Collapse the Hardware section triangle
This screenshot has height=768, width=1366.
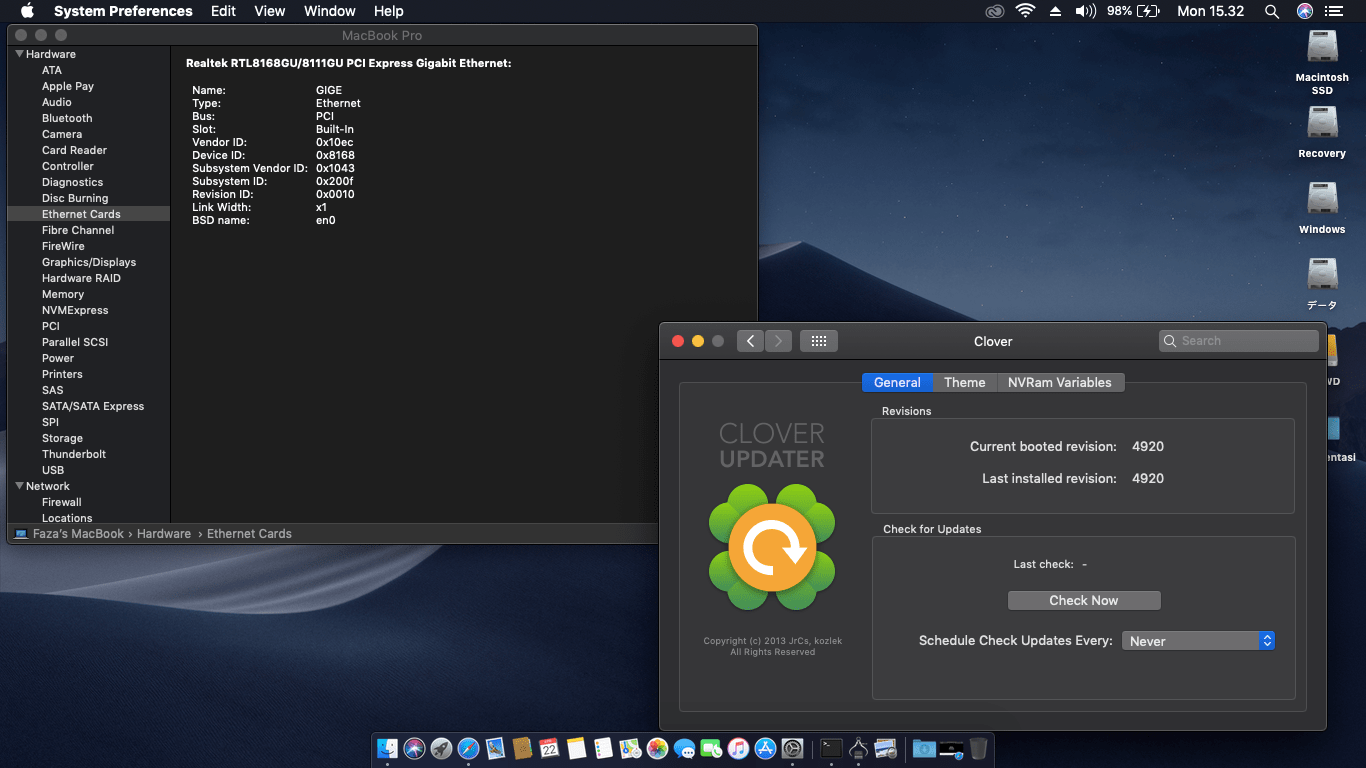[19, 54]
